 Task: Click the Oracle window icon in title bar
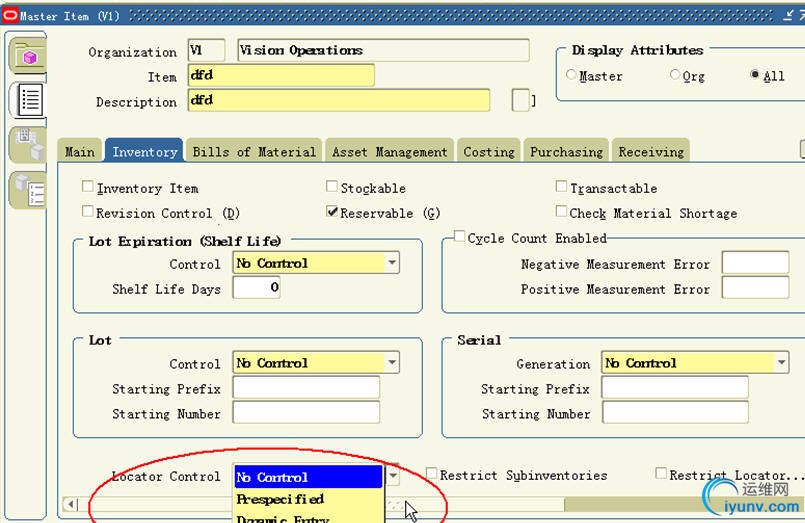pos(10,15)
